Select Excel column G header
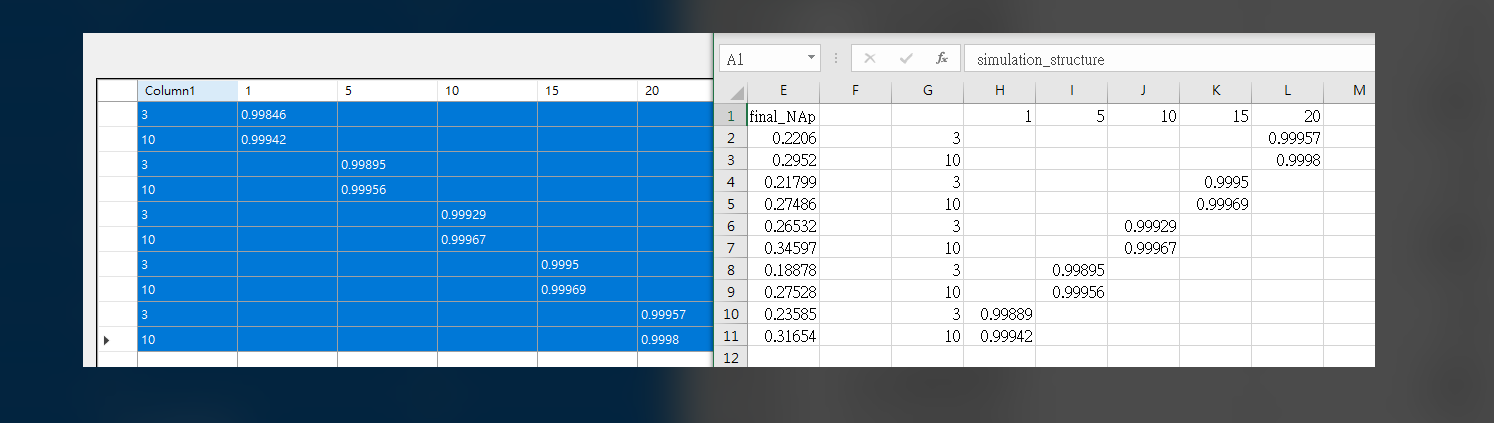Screen dimensions: 1494x423 coord(927,91)
